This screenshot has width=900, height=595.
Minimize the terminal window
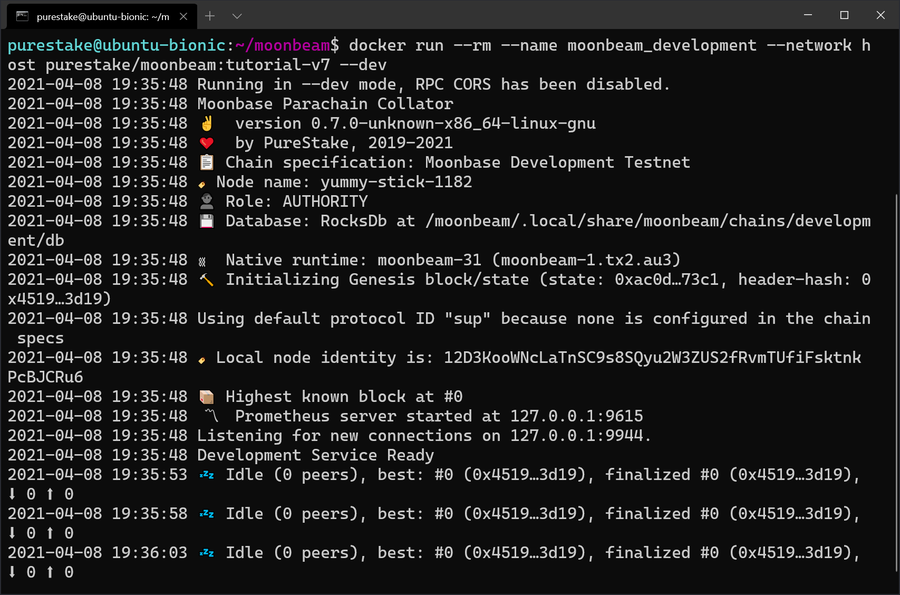(x=808, y=15)
